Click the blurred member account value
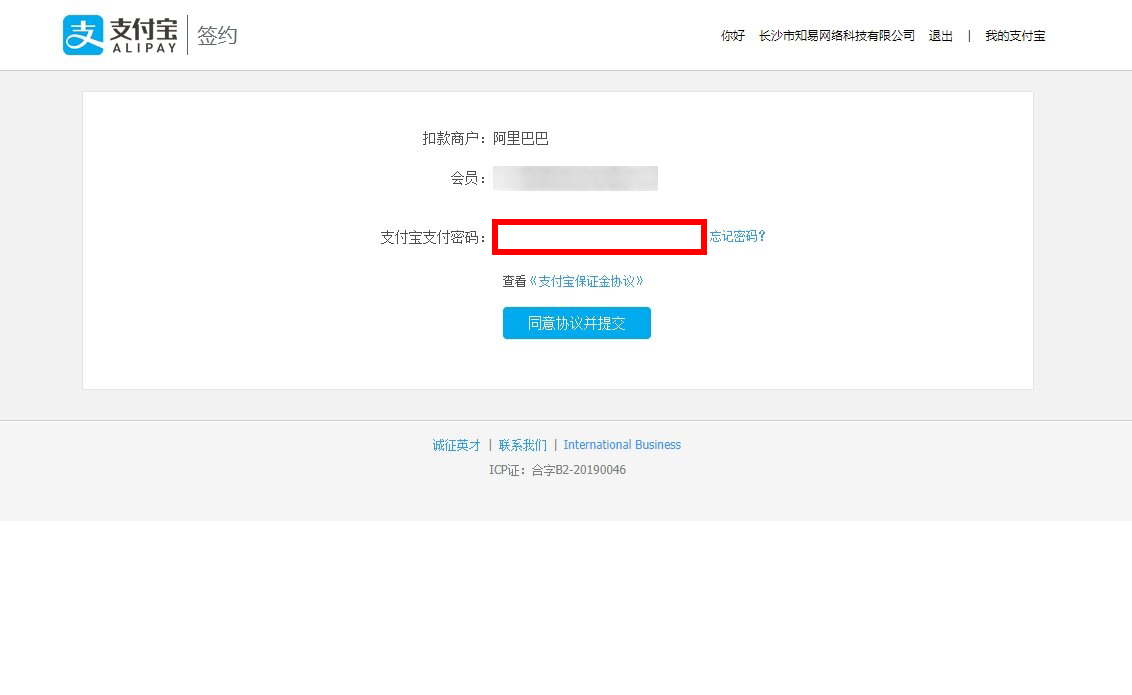Screen dimensions: 1132x695 [x=575, y=179]
